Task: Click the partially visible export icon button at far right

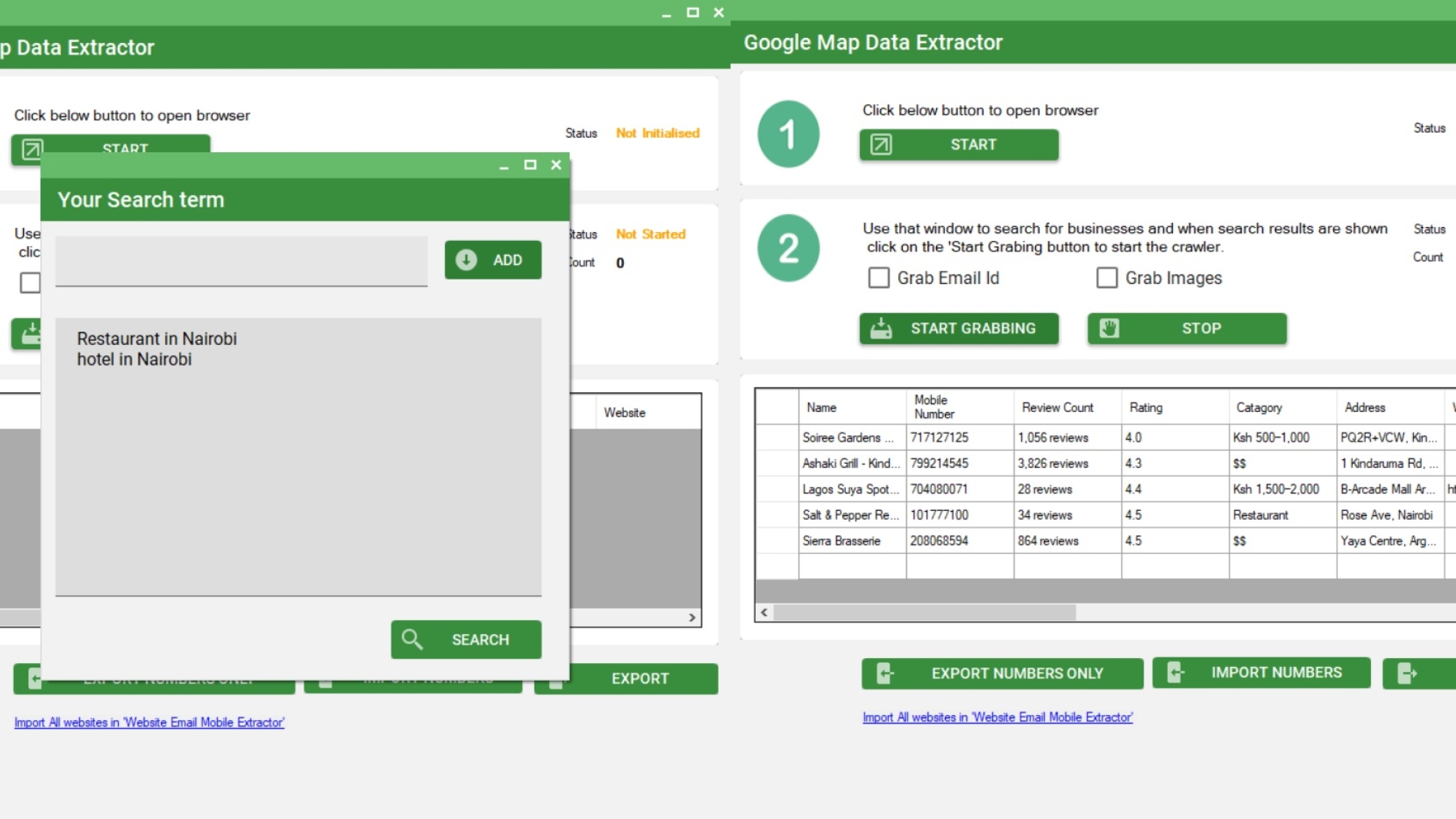Action: [1419, 673]
